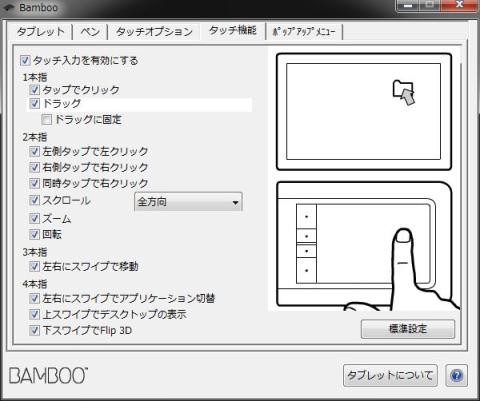480x401 pixels.
Task: Disable the スクロール checkbox
Action: click(35, 200)
